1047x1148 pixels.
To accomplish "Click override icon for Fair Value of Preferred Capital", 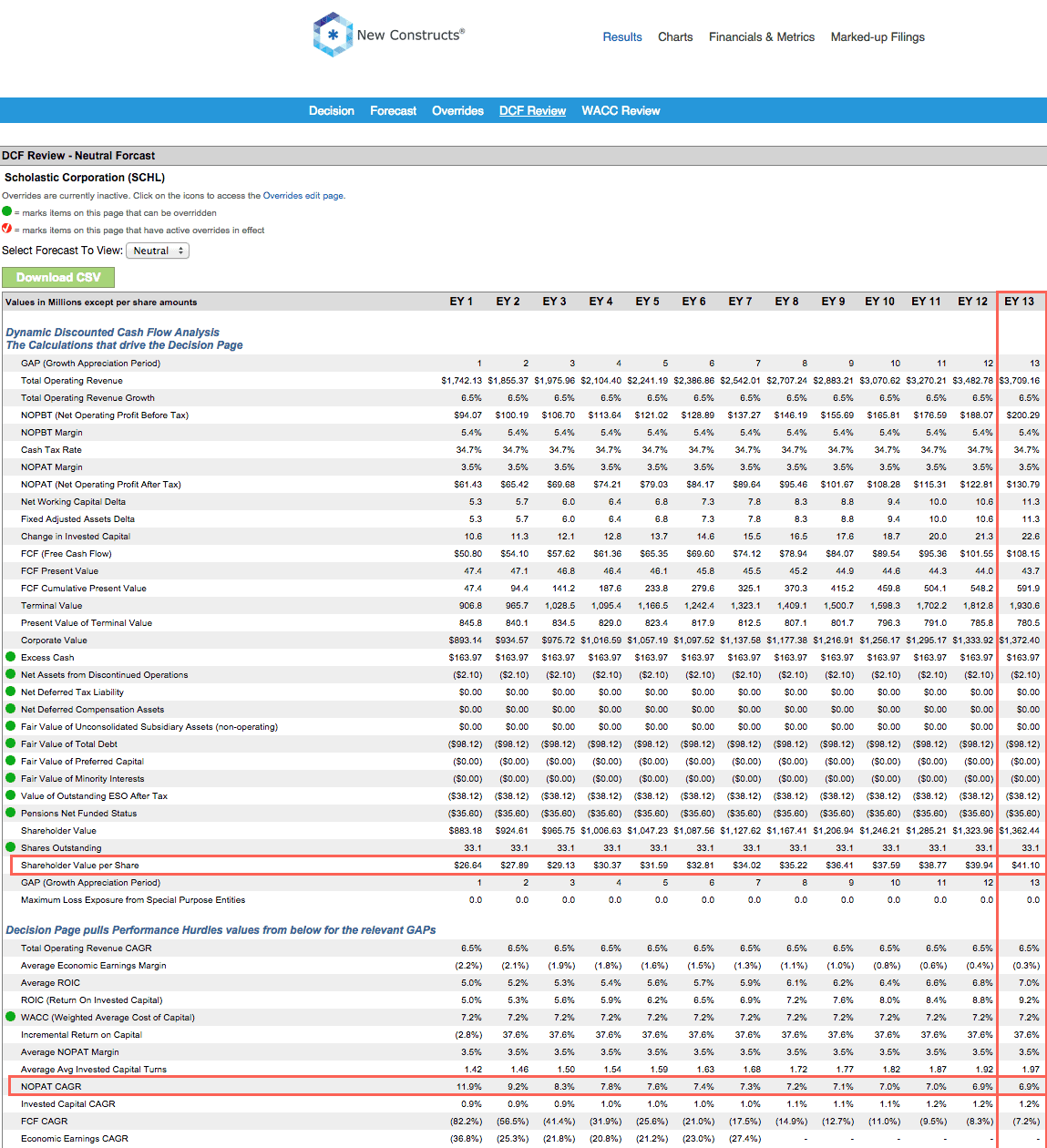I will pyautogui.click(x=11, y=761).
